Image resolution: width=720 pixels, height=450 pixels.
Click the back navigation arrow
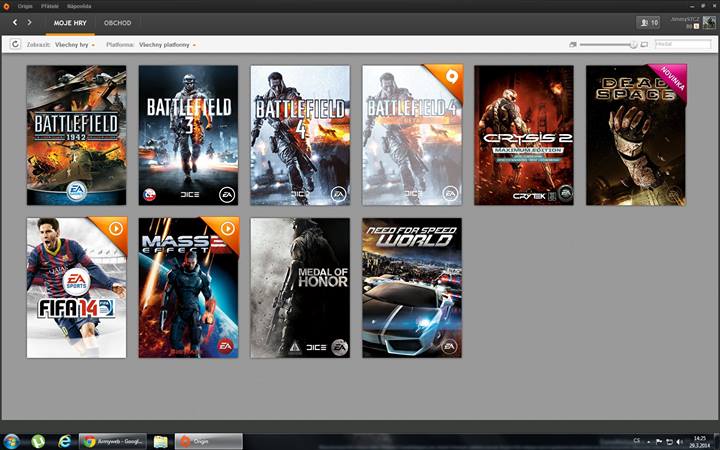coord(15,22)
